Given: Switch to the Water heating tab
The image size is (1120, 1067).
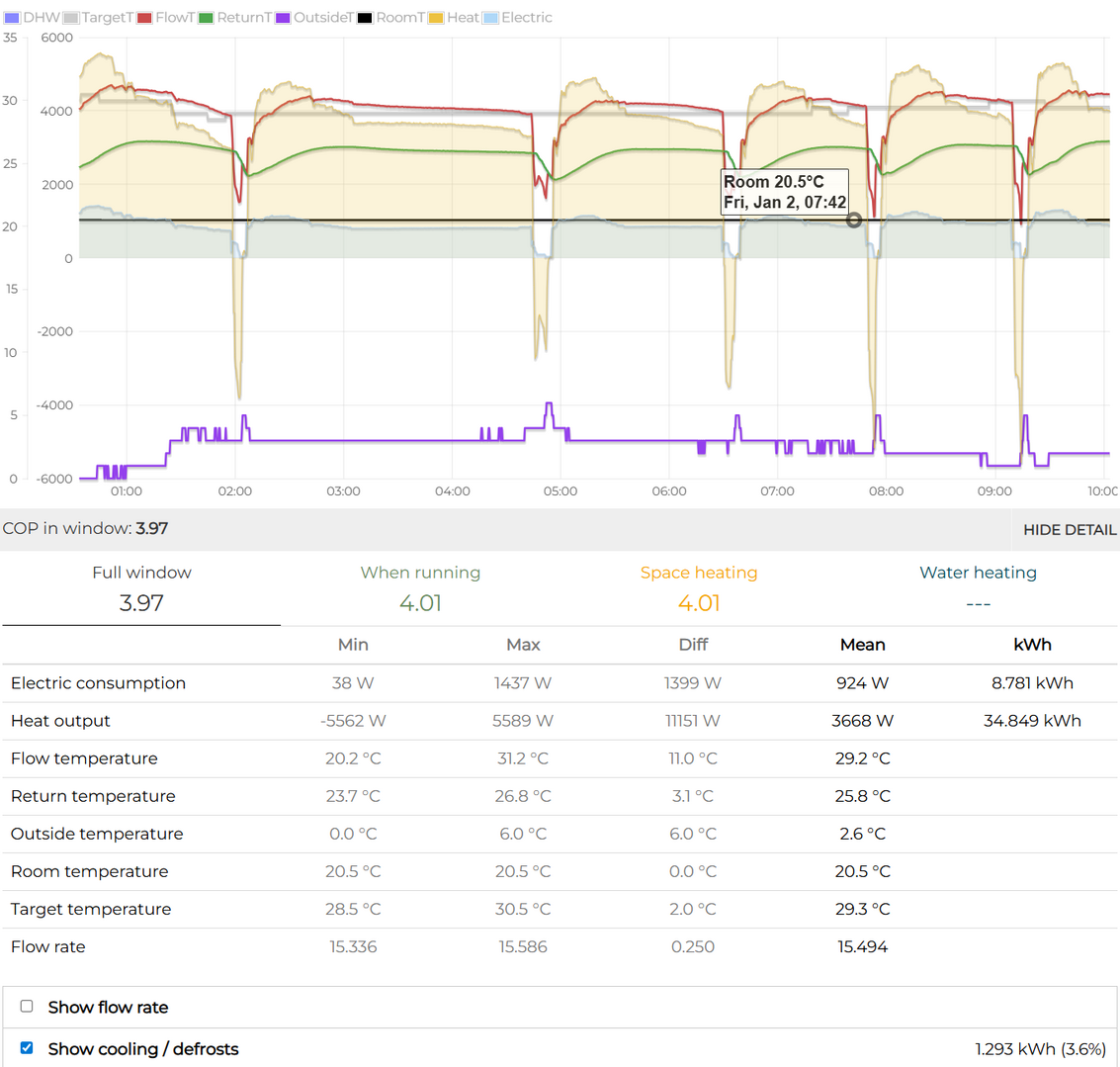Looking at the screenshot, I should 978,588.
